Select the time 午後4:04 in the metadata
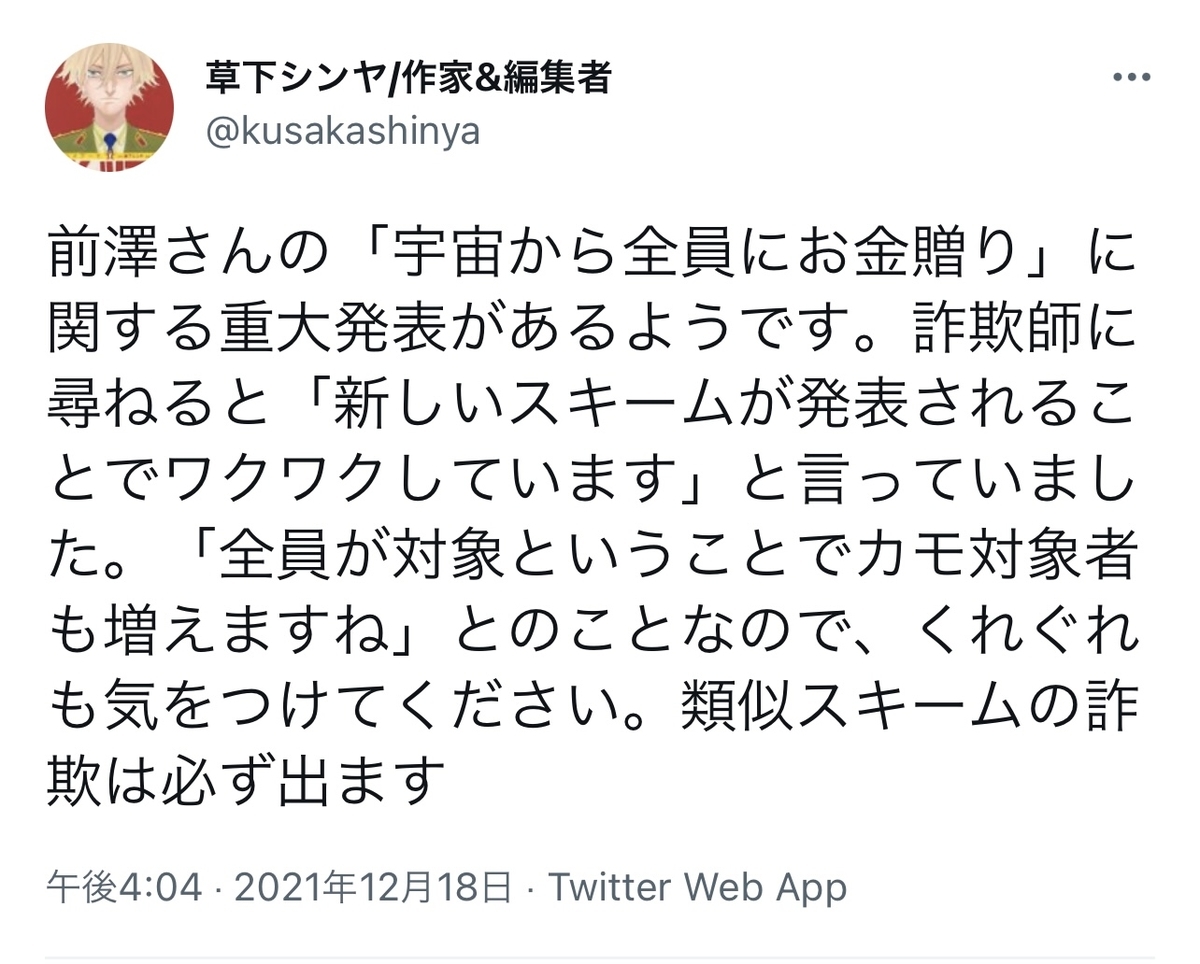The width and height of the screenshot is (1200, 964). click(x=120, y=886)
